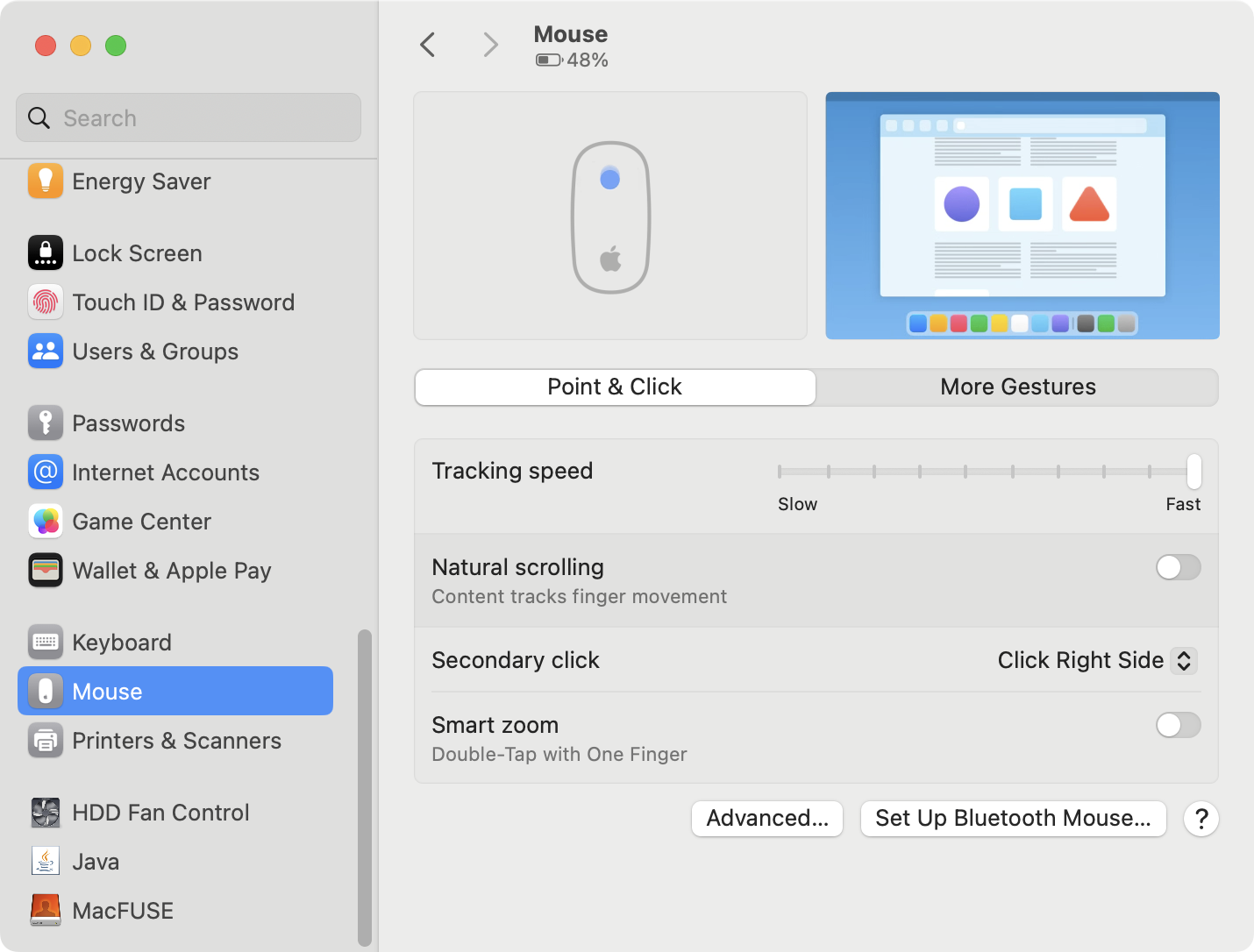1254x952 pixels.
Task: Open the Java icon
Action: click(x=46, y=862)
